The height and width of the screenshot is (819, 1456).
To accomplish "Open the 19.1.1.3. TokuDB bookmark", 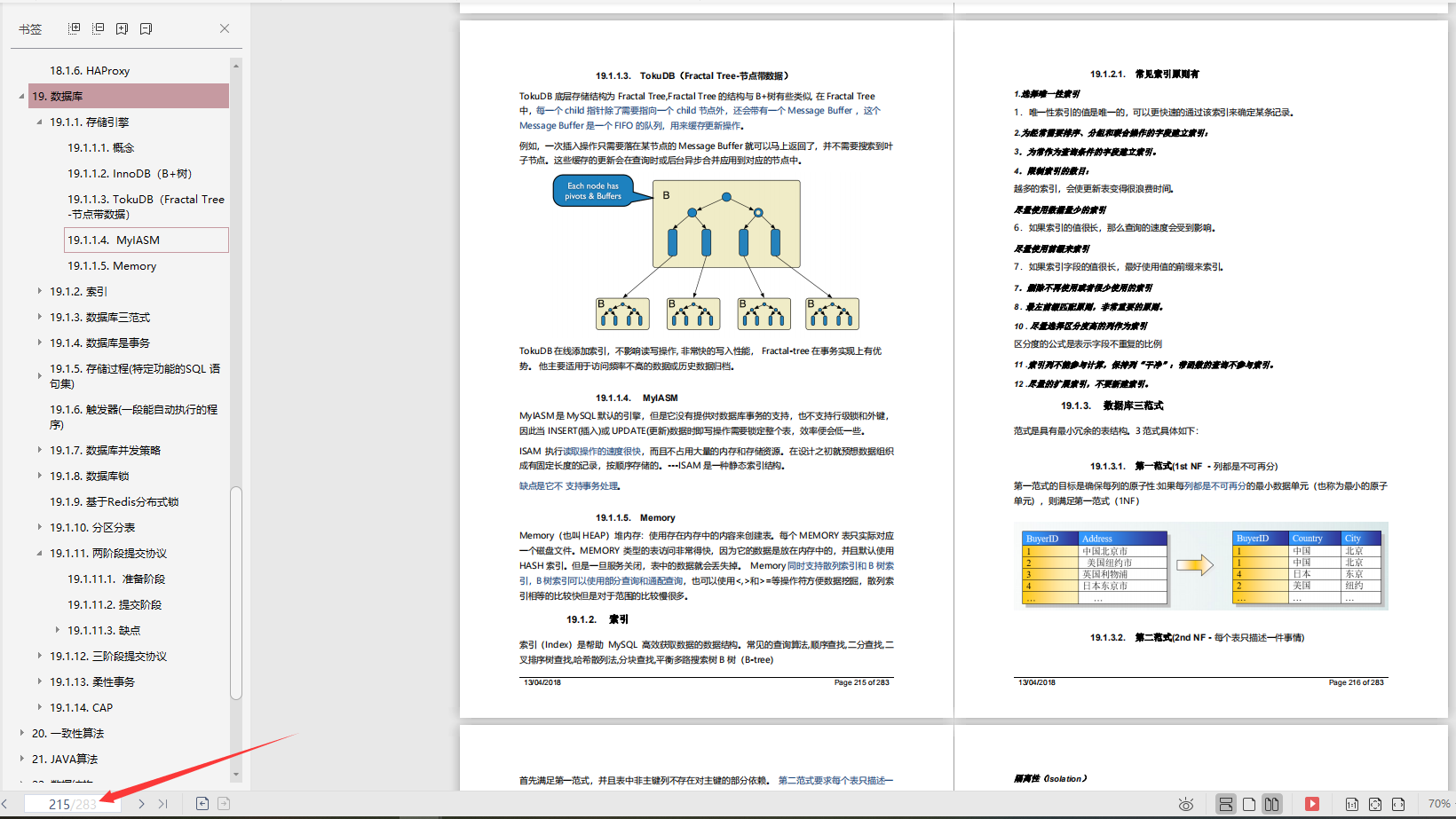I will tap(146, 207).
